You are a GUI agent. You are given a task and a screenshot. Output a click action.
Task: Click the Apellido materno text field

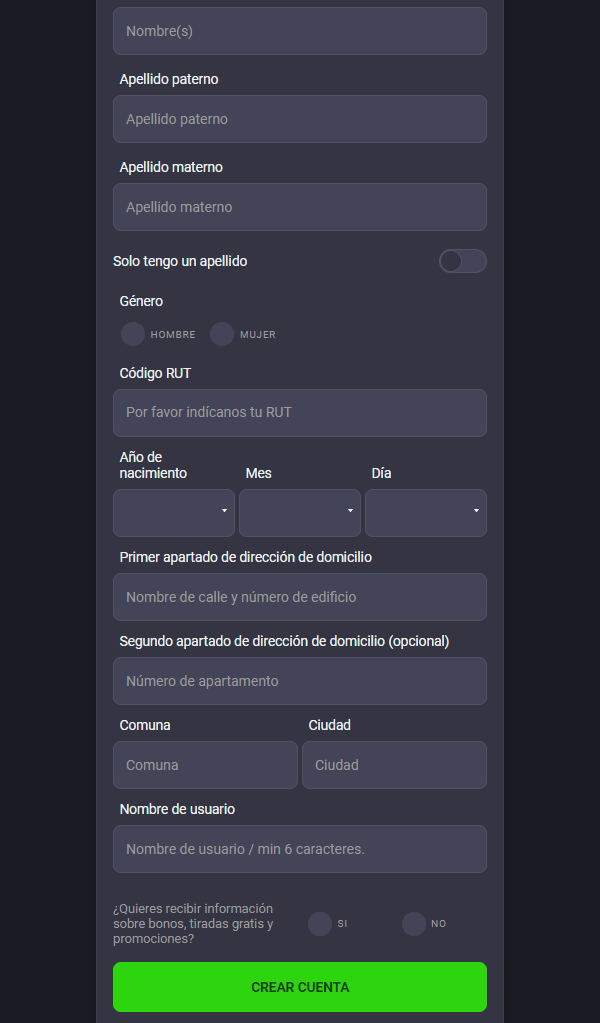[300, 207]
